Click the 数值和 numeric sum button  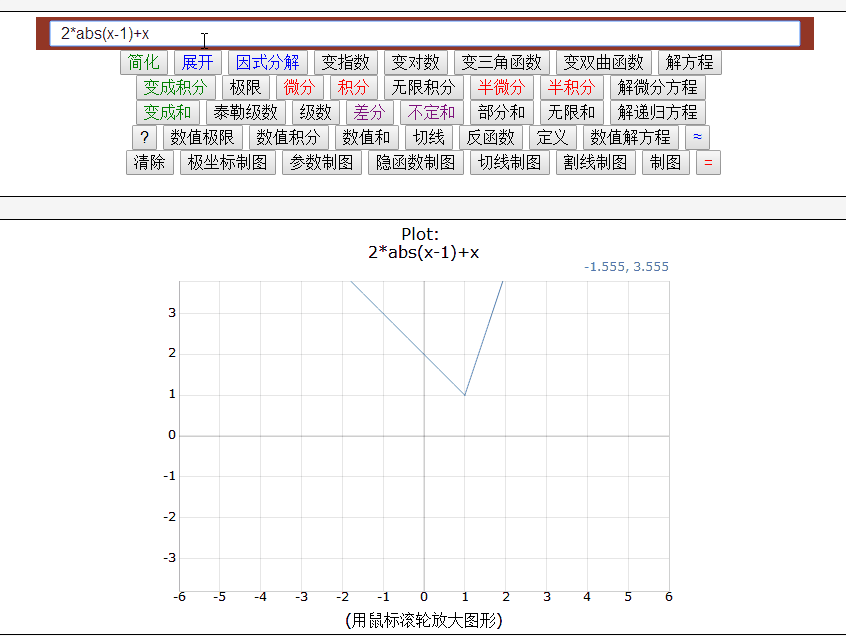coord(366,138)
